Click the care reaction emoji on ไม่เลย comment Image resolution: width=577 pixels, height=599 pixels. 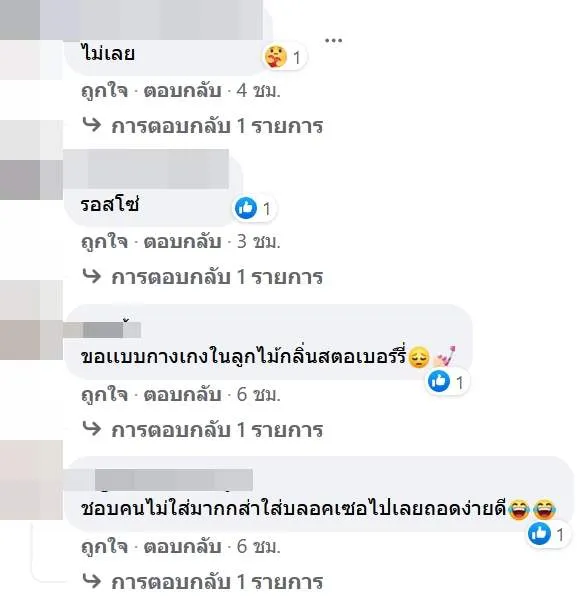click(276, 57)
